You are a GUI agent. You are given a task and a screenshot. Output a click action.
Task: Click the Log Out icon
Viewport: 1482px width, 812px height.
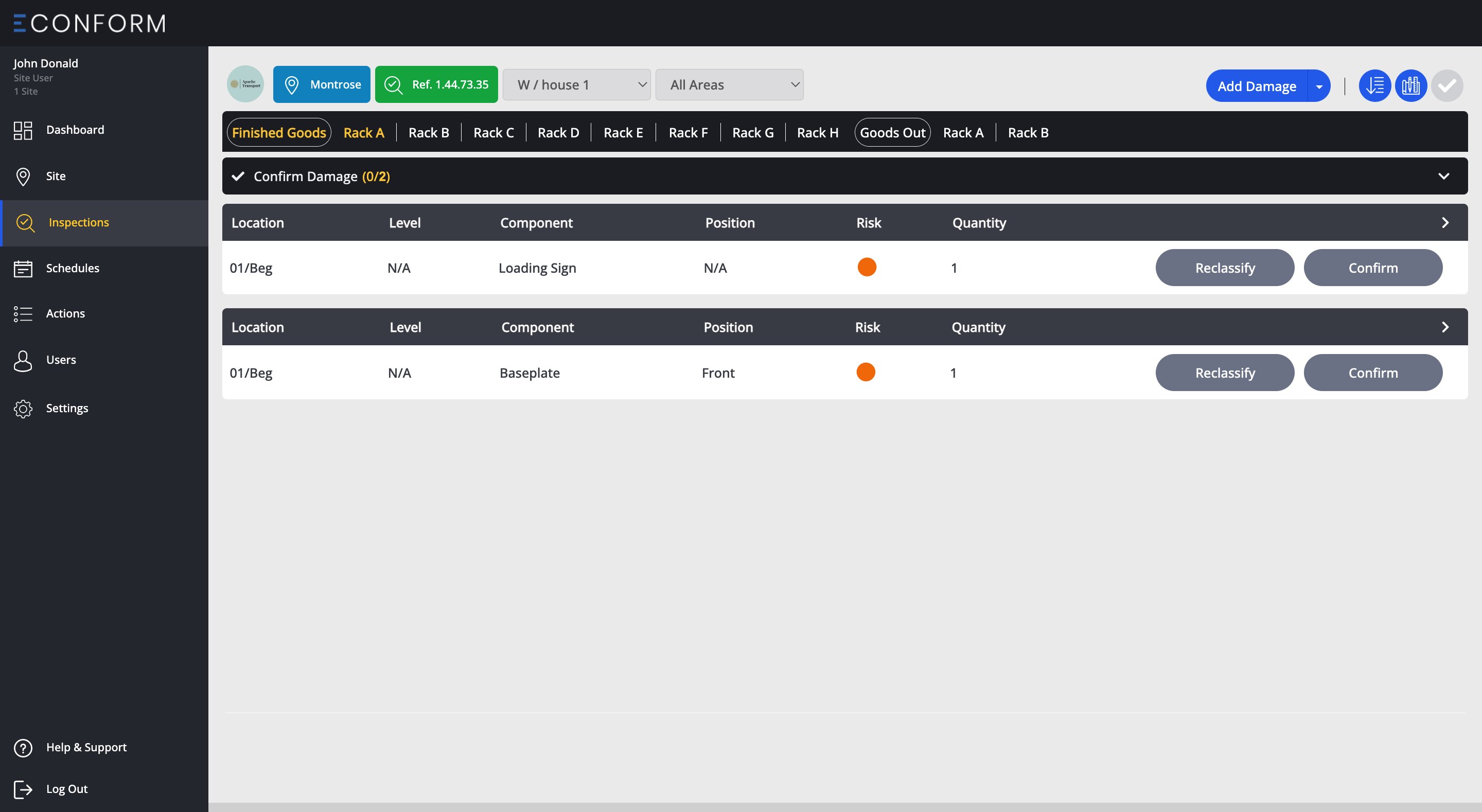[x=23, y=789]
